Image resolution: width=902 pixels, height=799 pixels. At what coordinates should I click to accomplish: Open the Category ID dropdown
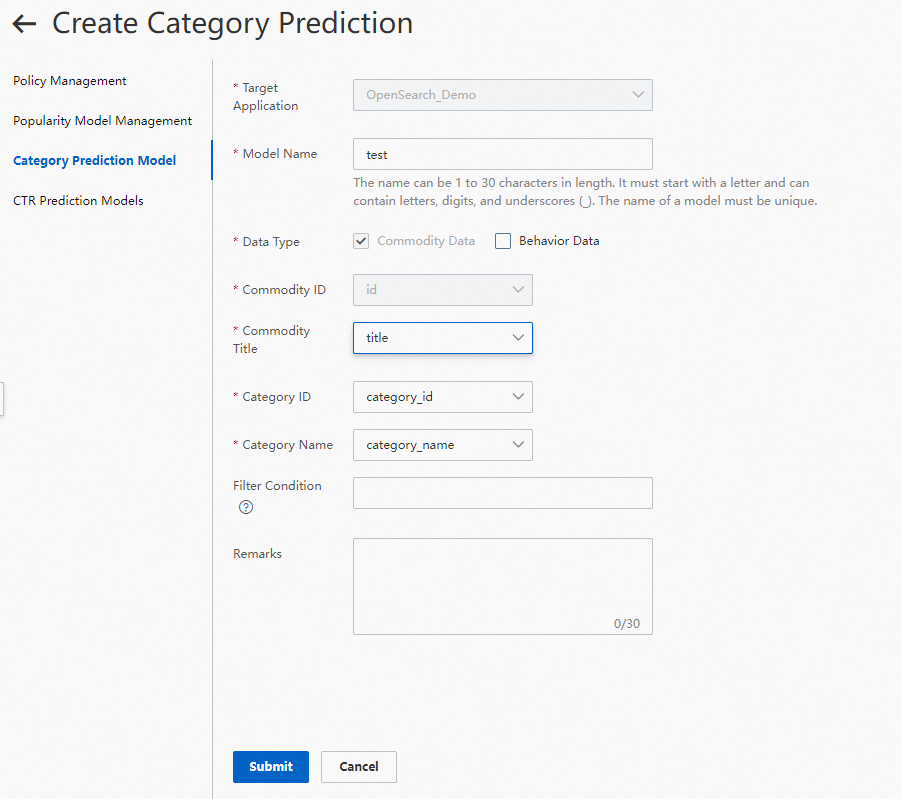[x=442, y=397]
